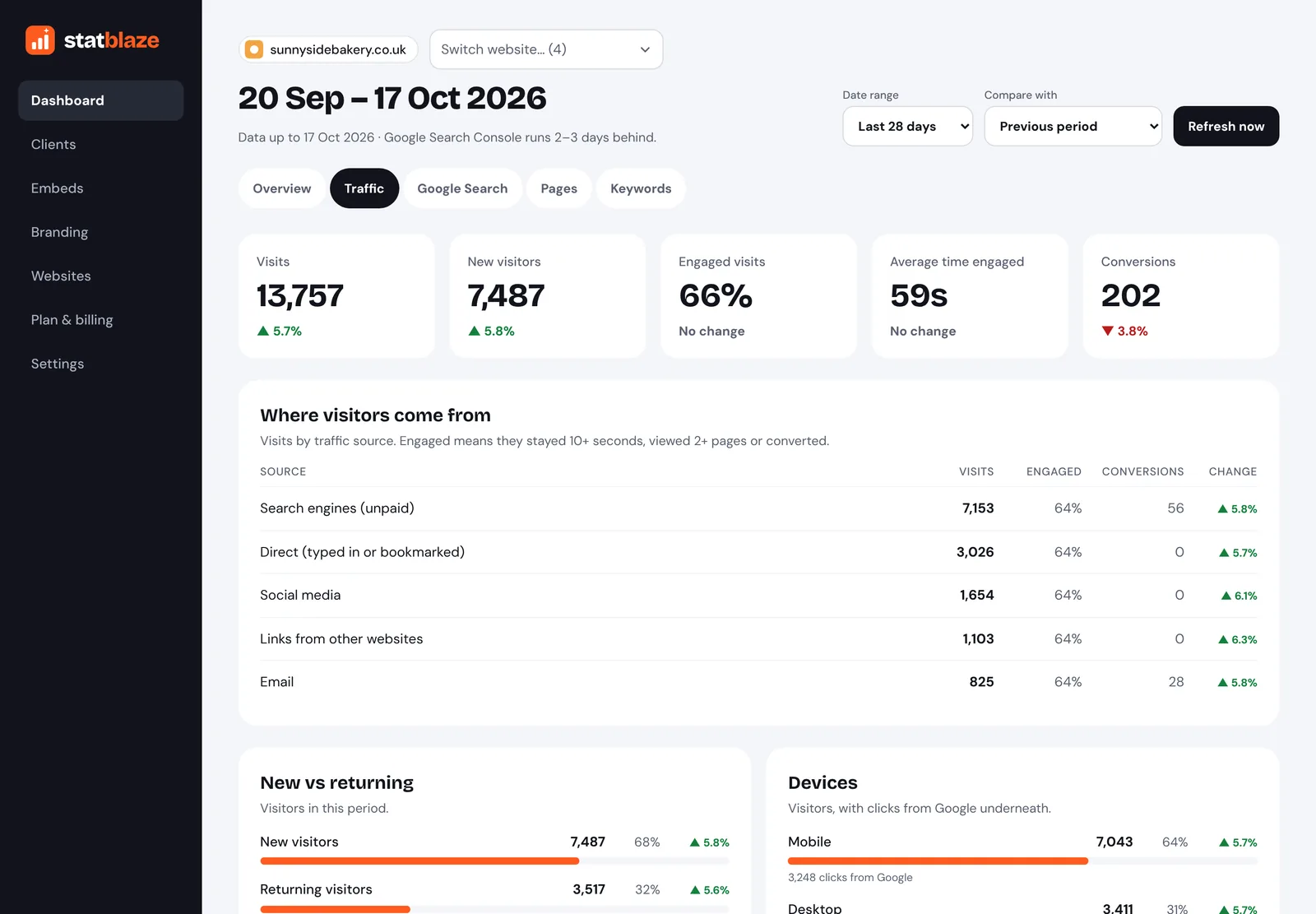Open the Embeds sidebar item
Screen dimensions: 1316x914
[x=100, y=188]
